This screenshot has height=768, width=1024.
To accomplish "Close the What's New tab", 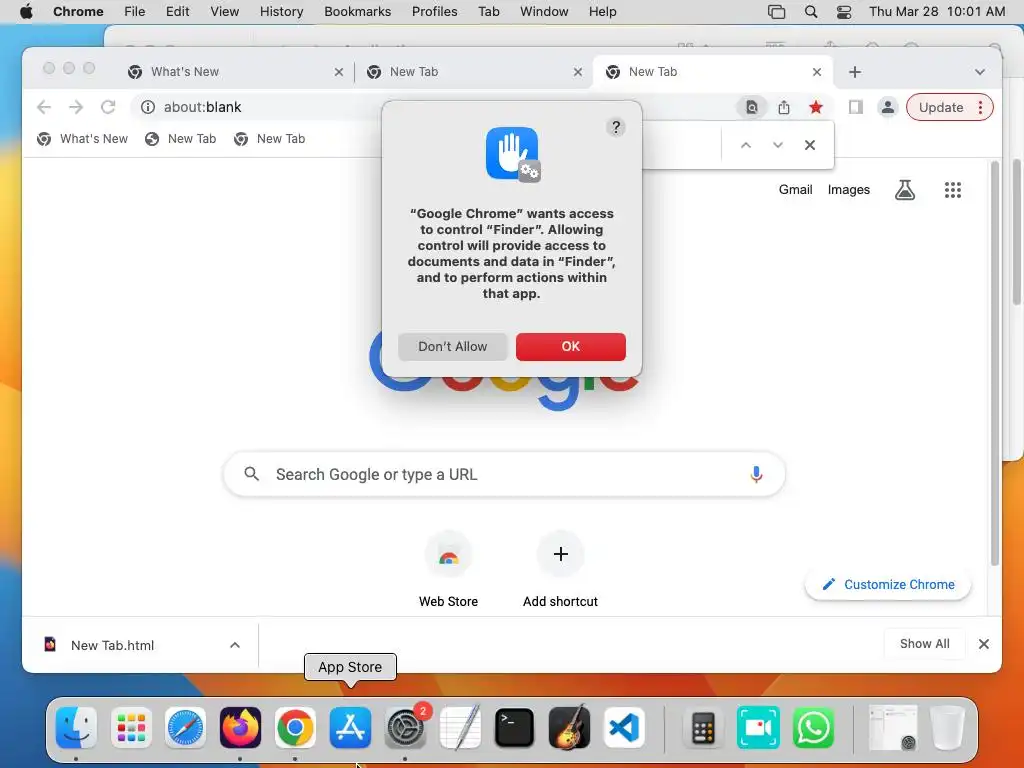I will [338, 72].
